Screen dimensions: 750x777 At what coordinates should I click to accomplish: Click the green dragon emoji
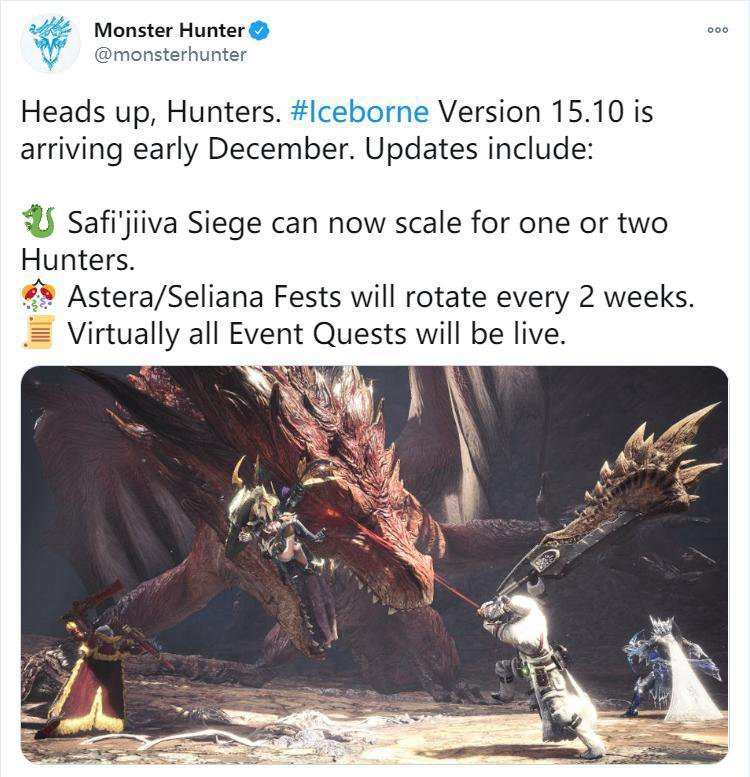39,222
